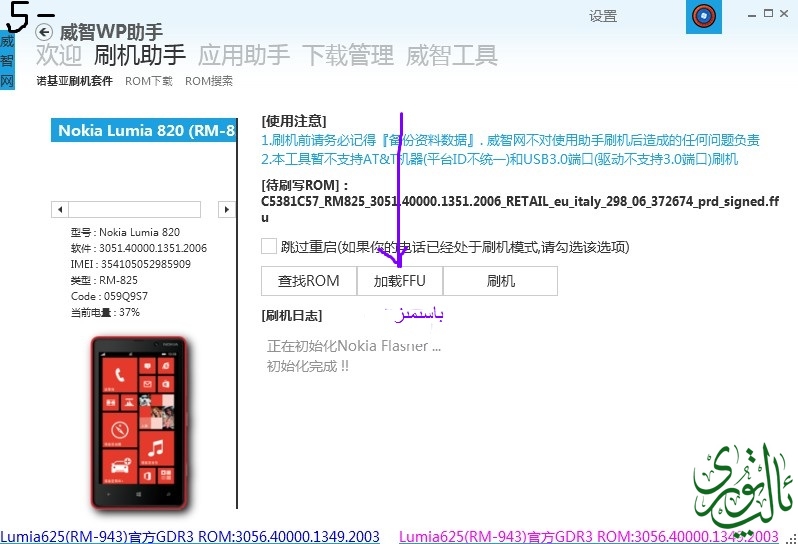This screenshot has width=798, height=544.
Task: Open the 威智工具 tab
Action: (x=452, y=55)
